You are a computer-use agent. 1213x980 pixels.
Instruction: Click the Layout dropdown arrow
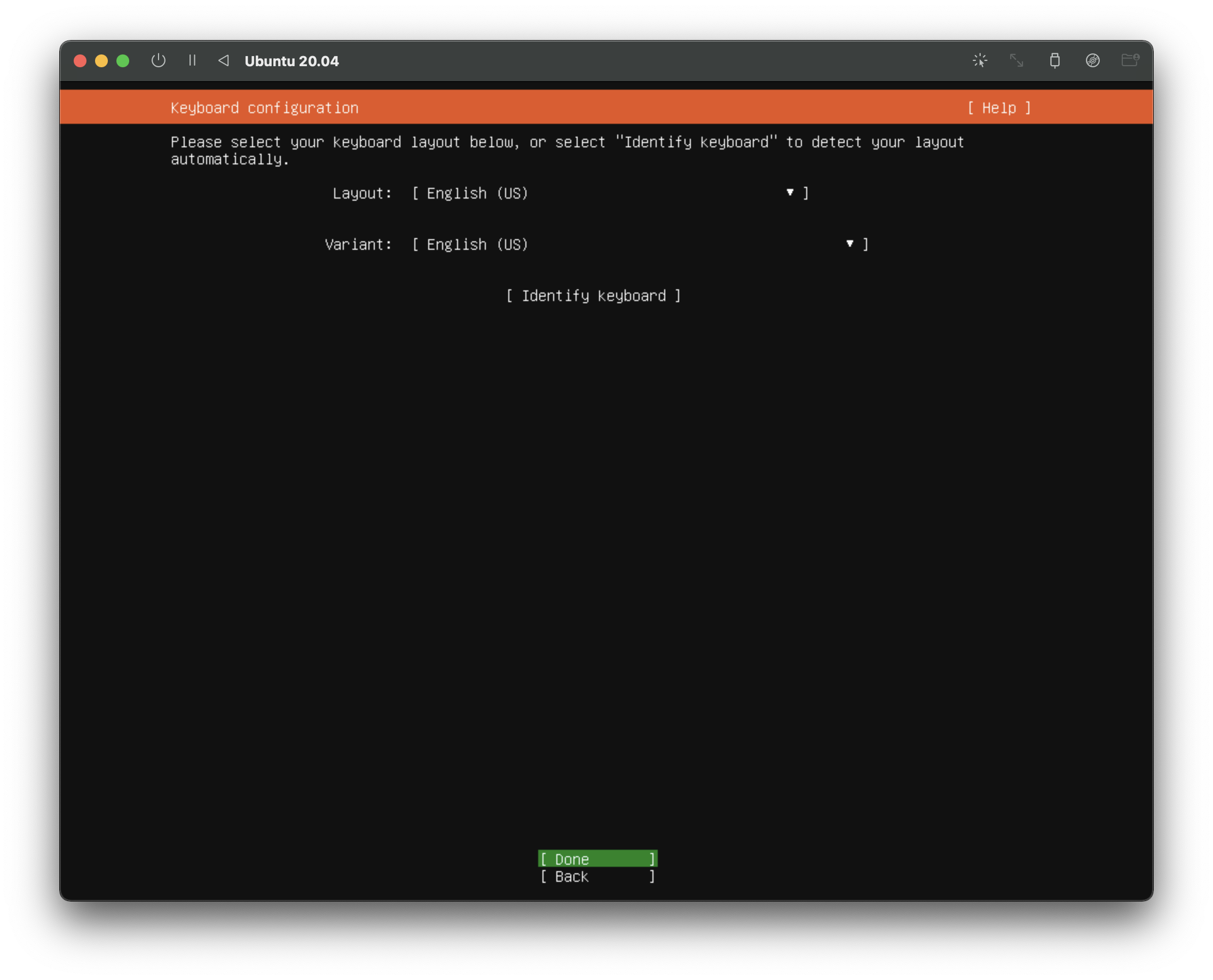790,193
